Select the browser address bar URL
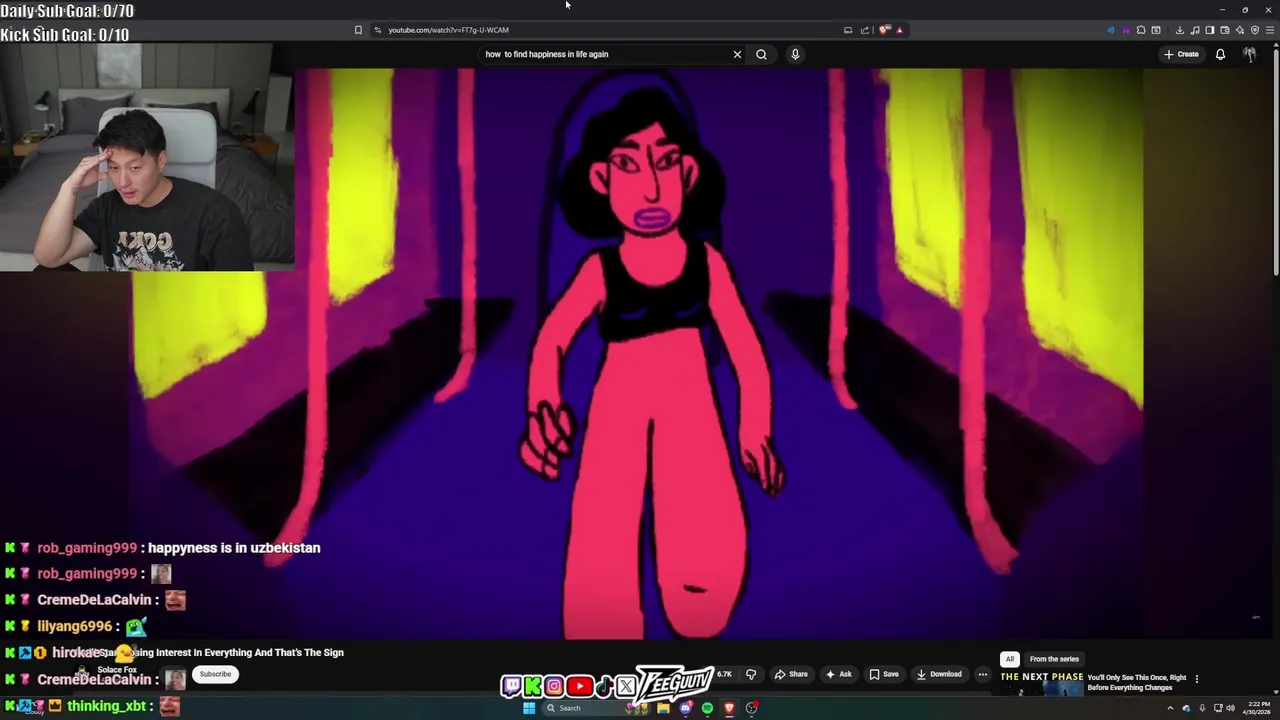 (x=448, y=30)
